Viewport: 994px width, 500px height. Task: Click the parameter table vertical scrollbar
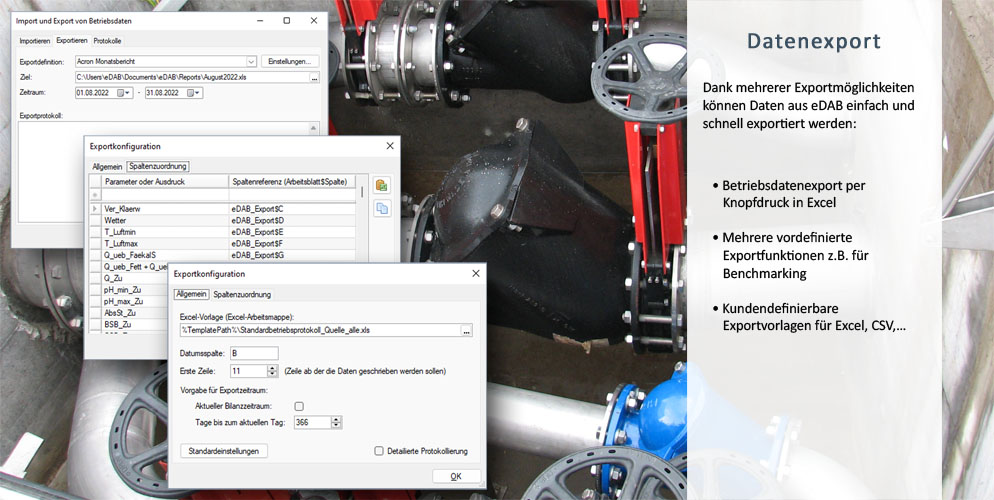point(362,191)
